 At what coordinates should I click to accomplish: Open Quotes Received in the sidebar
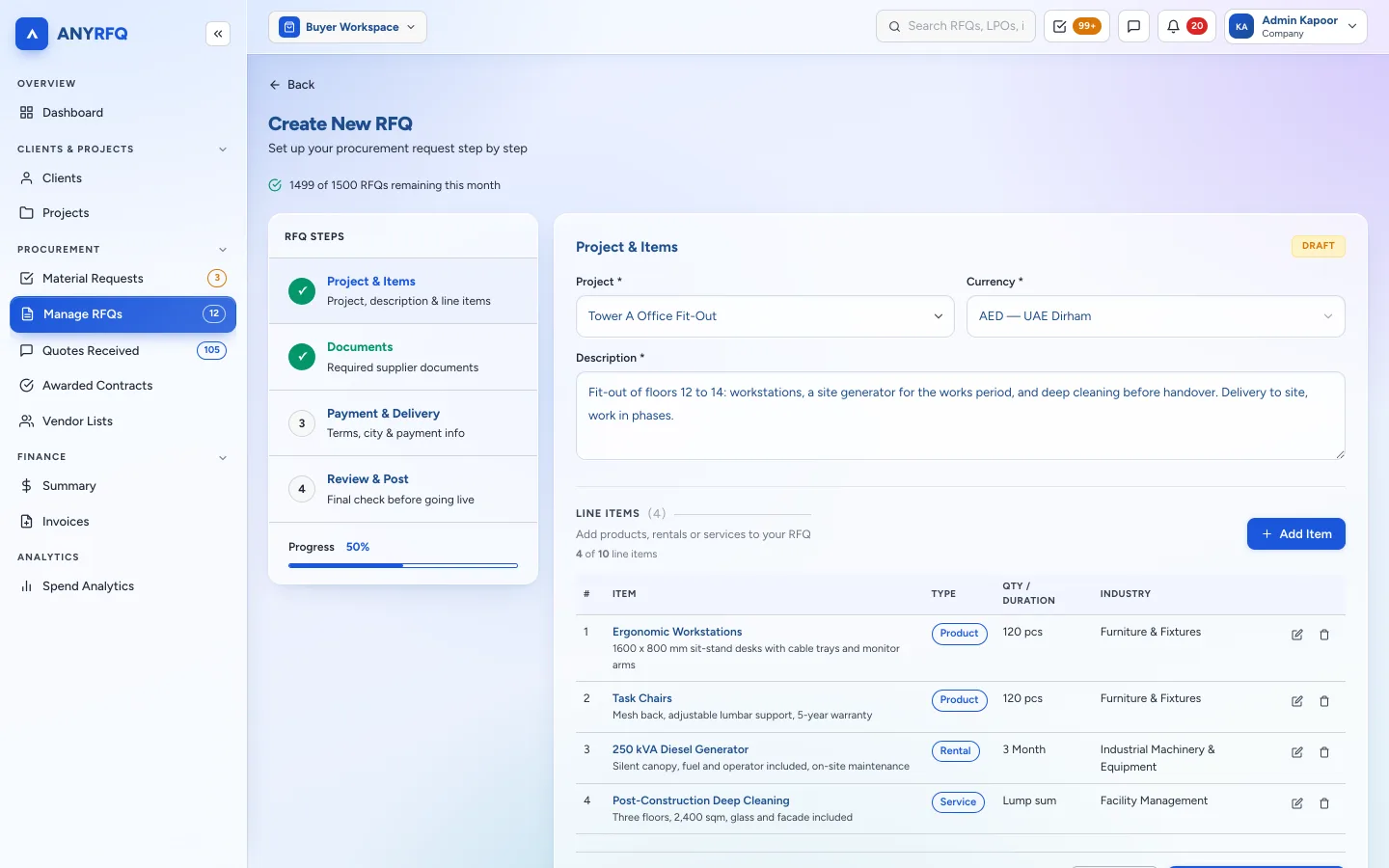click(x=123, y=351)
